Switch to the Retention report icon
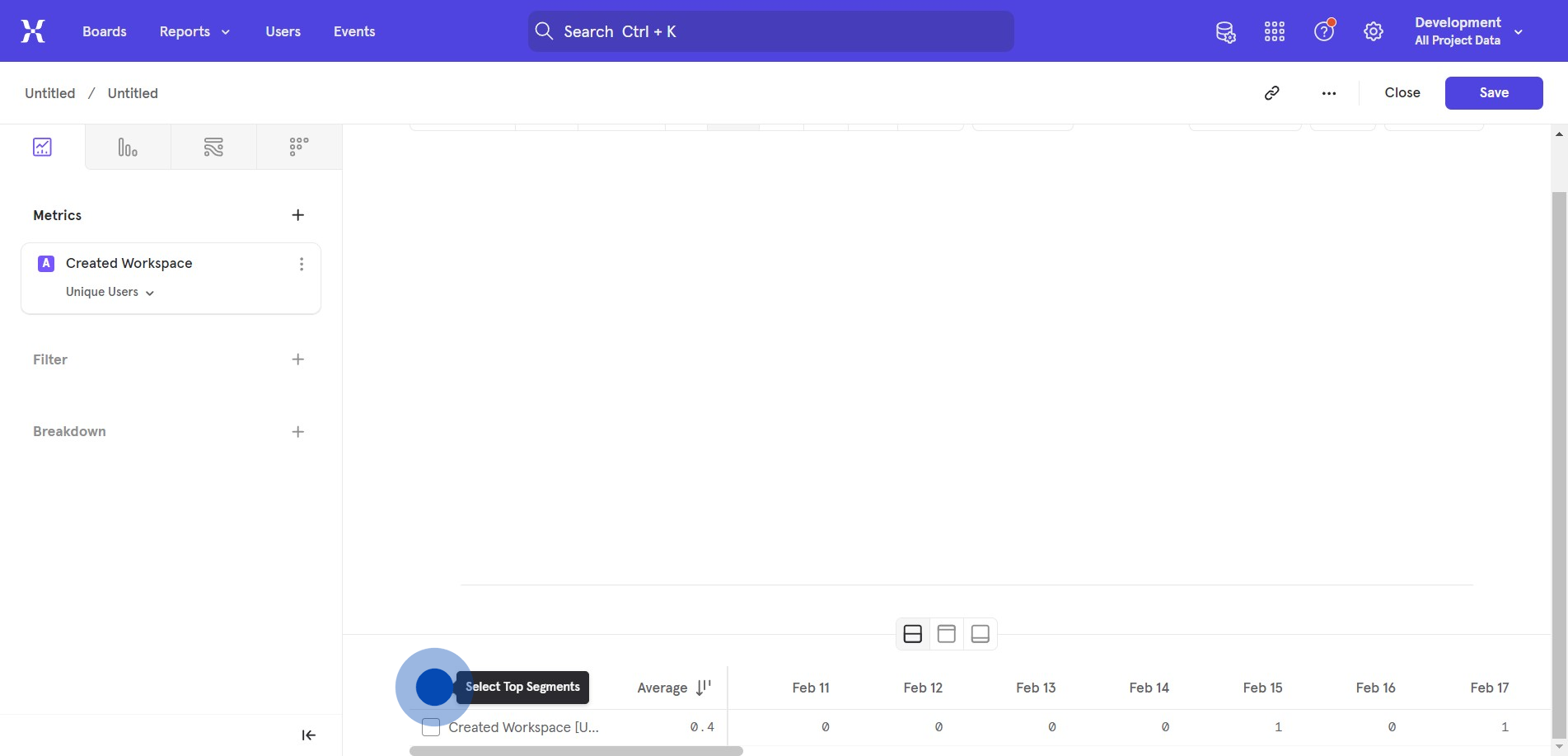The width and height of the screenshot is (1568, 756). coord(299,148)
